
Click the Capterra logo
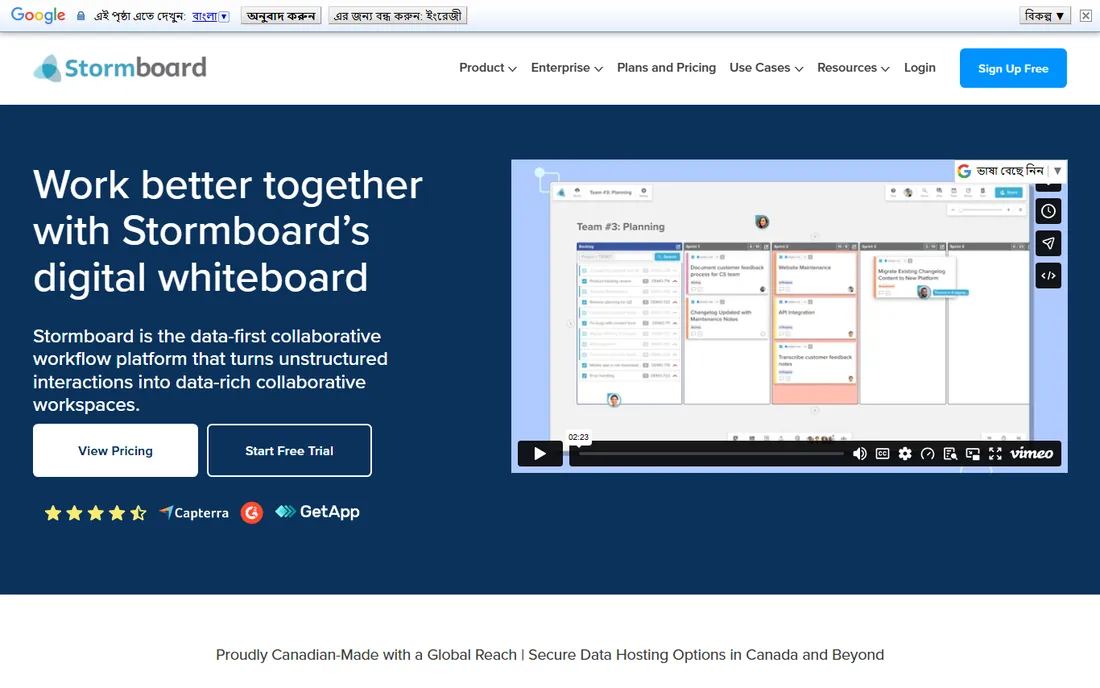[x=194, y=513]
